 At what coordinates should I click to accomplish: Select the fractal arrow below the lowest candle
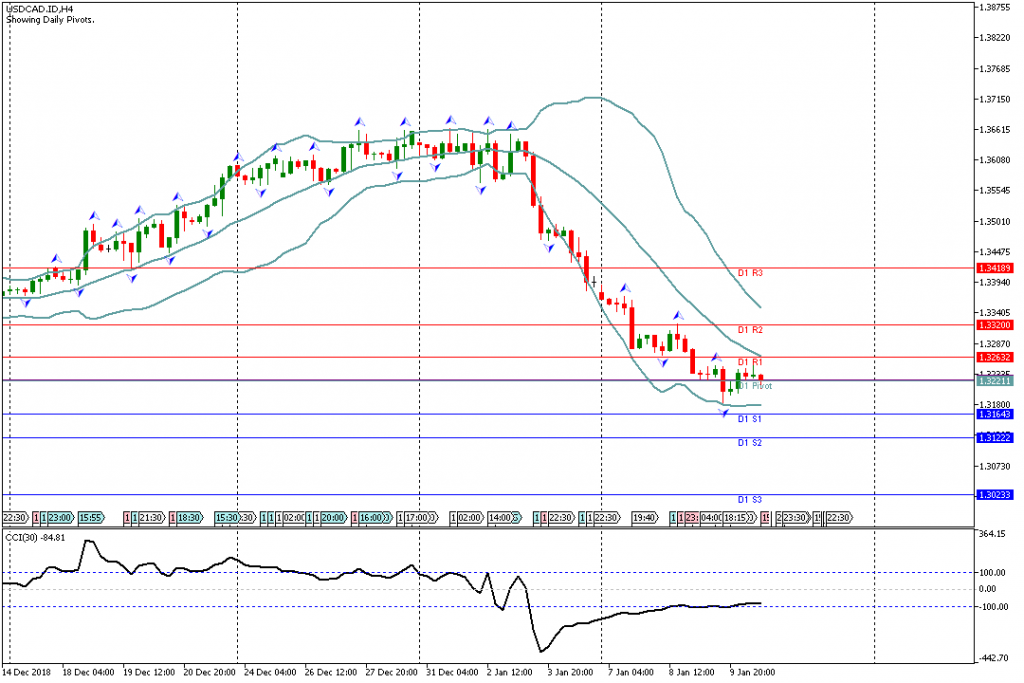tap(725, 413)
